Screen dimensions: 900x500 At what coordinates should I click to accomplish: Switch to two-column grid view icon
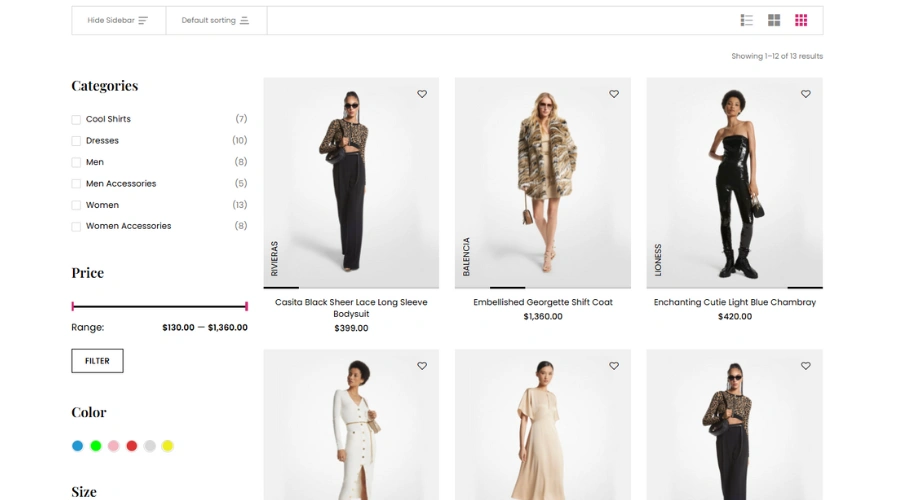[774, 21]
